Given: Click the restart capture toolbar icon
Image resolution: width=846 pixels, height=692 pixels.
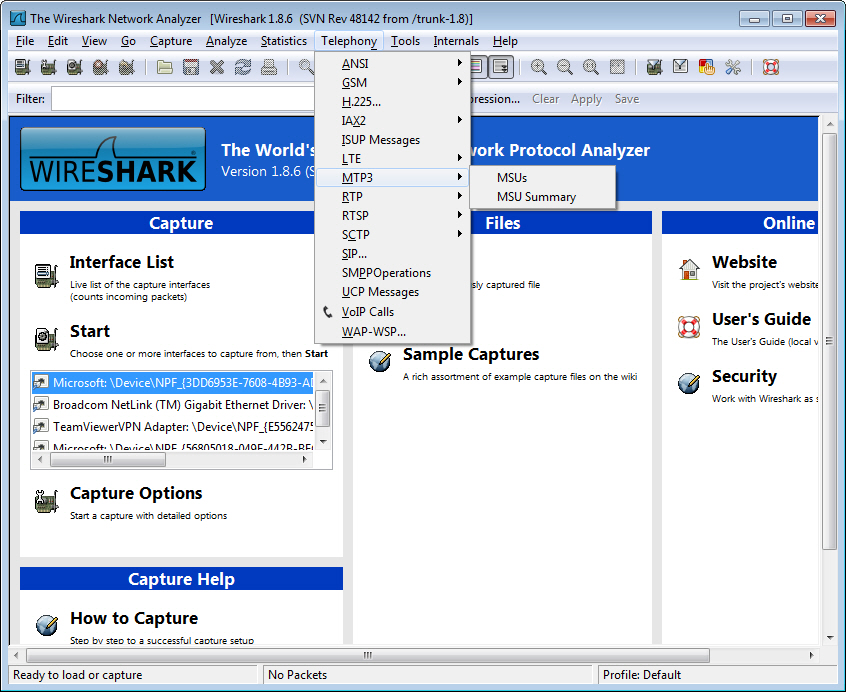Looking at the screenshot, I should 126,67.
